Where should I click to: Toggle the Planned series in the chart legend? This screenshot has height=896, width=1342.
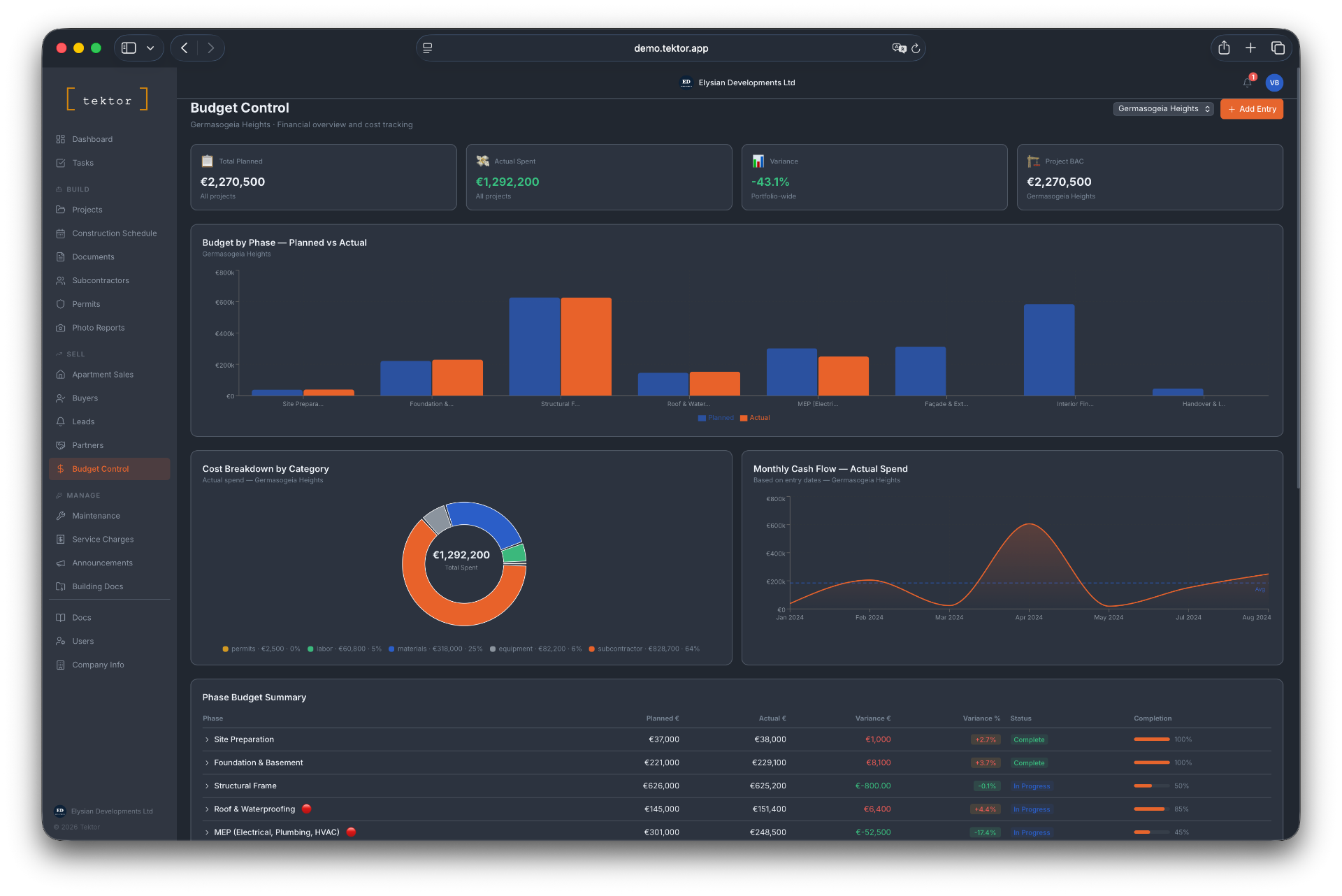pos(714,418)
